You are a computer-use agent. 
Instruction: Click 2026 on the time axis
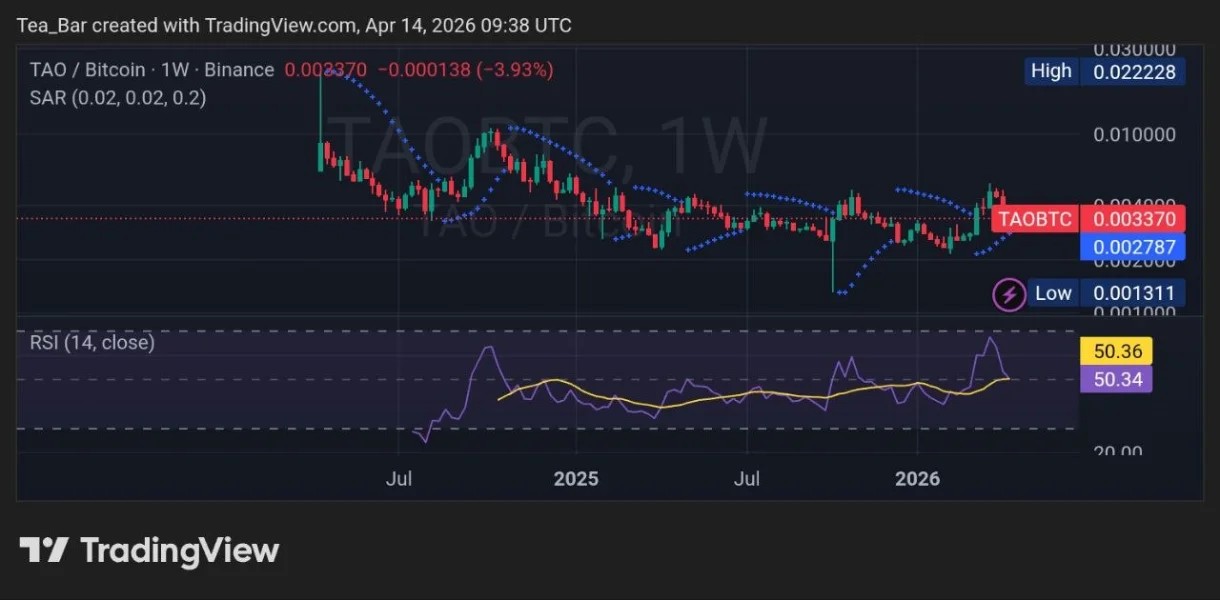(x=918, y=479)
